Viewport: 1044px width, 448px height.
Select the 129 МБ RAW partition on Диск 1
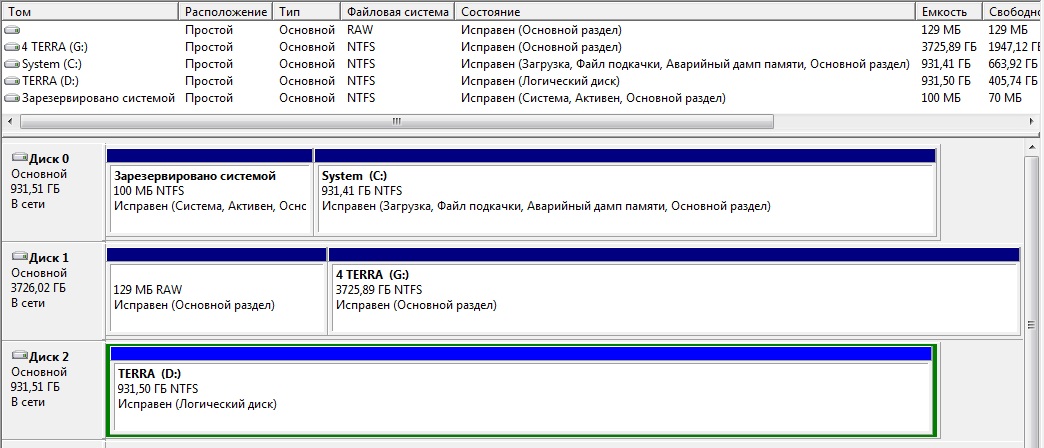(x=217, y=290)
